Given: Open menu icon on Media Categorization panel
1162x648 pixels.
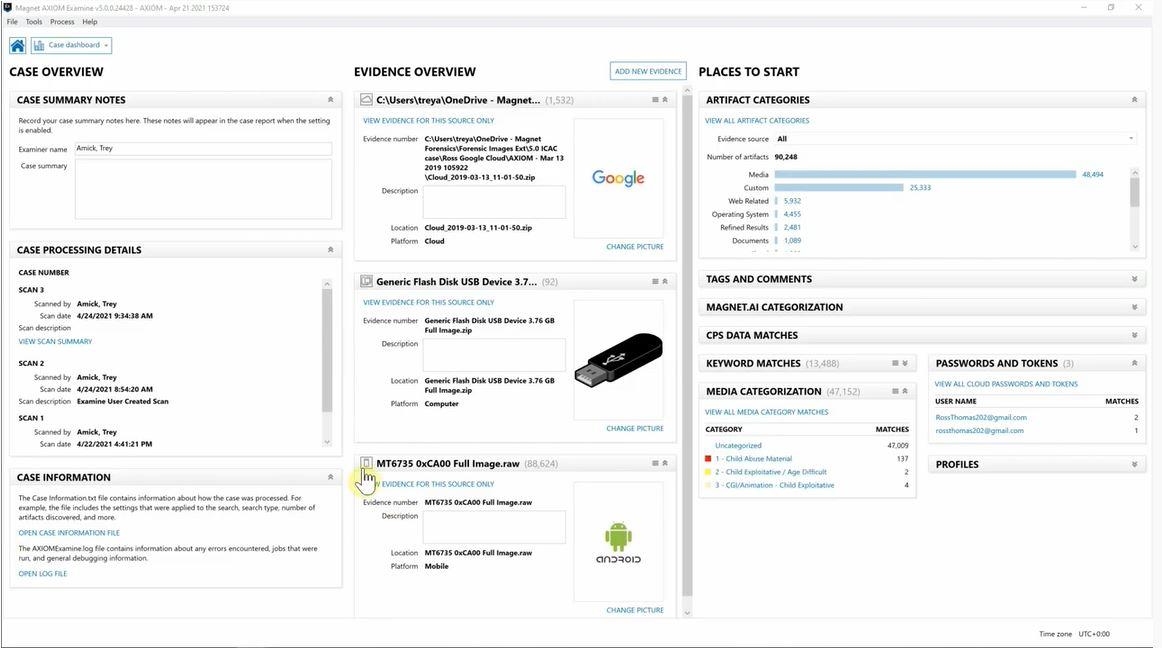Looking at the screenshot, I should (x=895, y=391).
